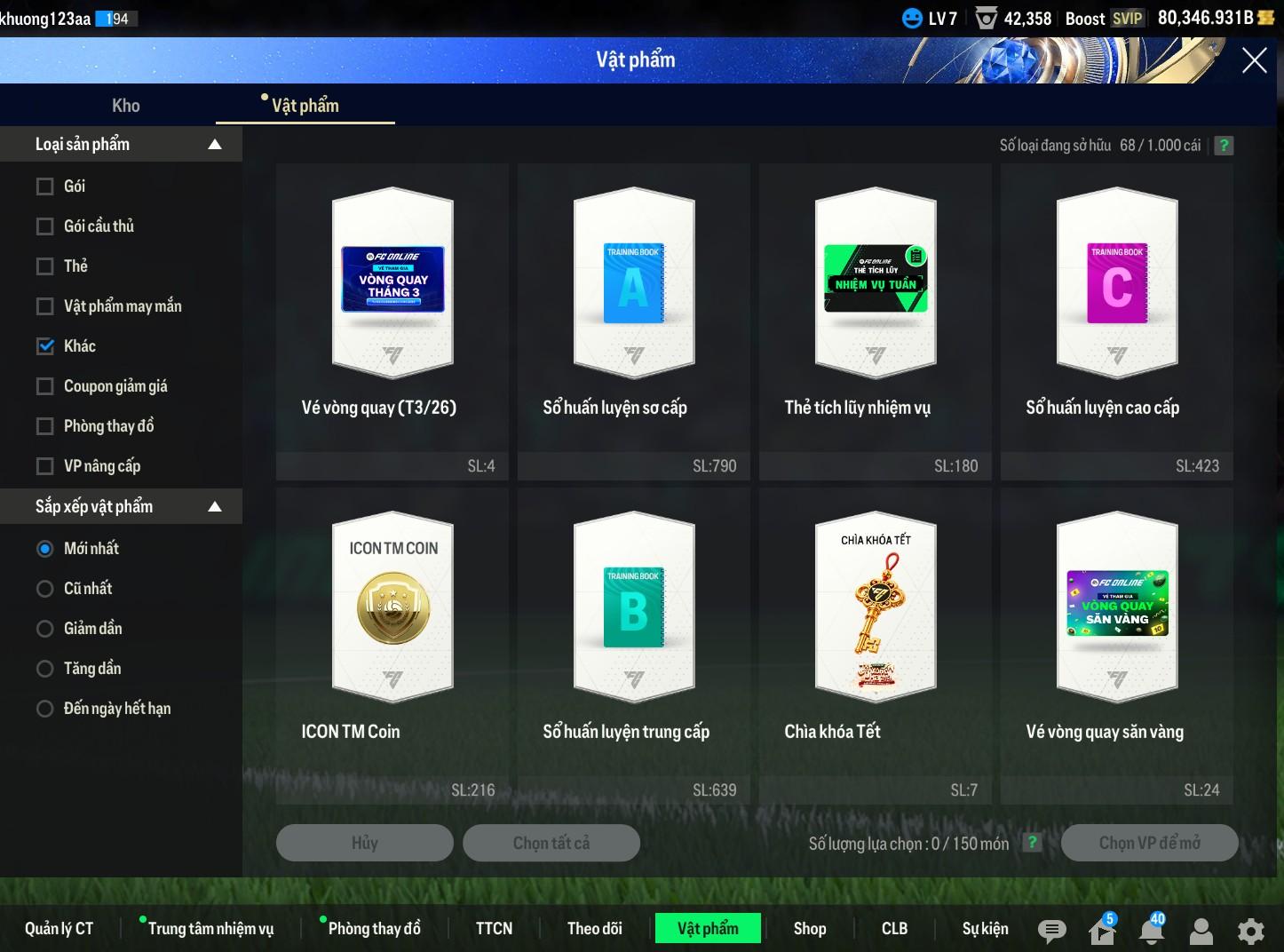Open Shop from the bottom menu

809,928
